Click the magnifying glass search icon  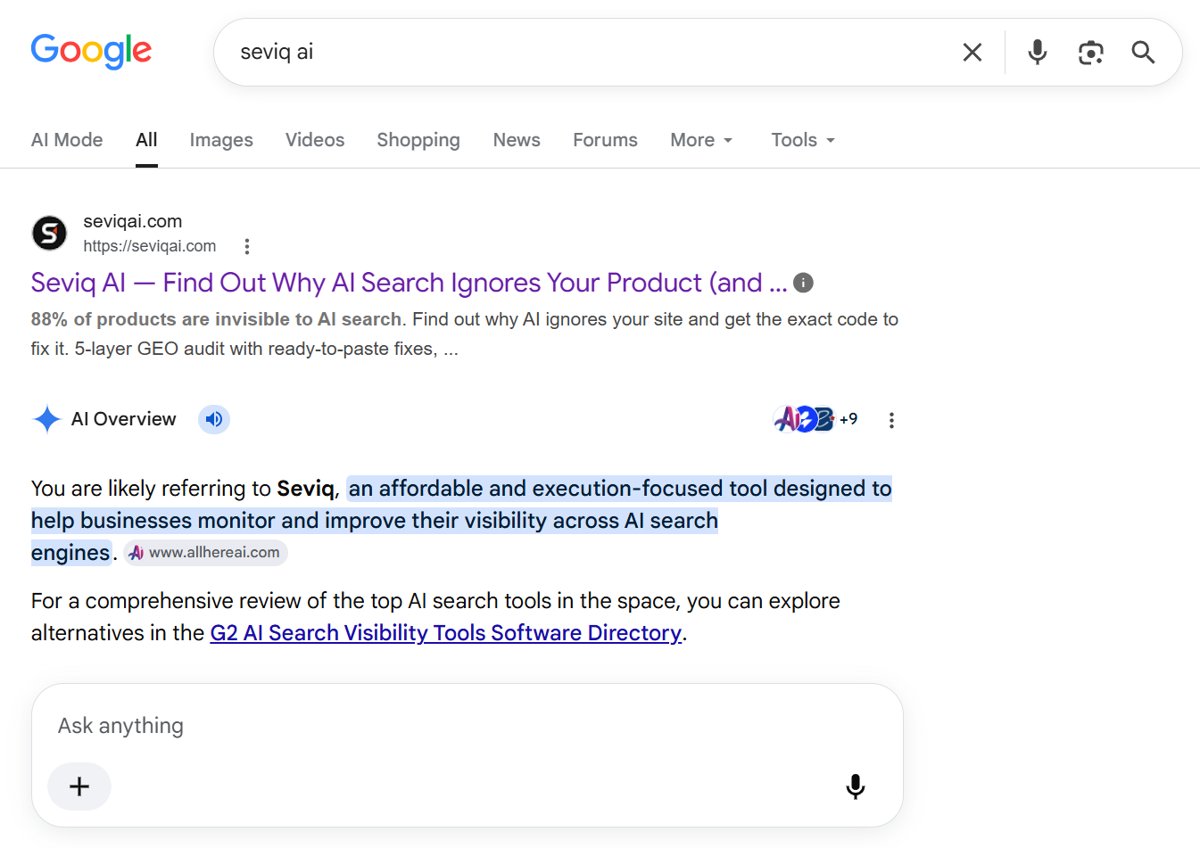tap(1143, 52)
